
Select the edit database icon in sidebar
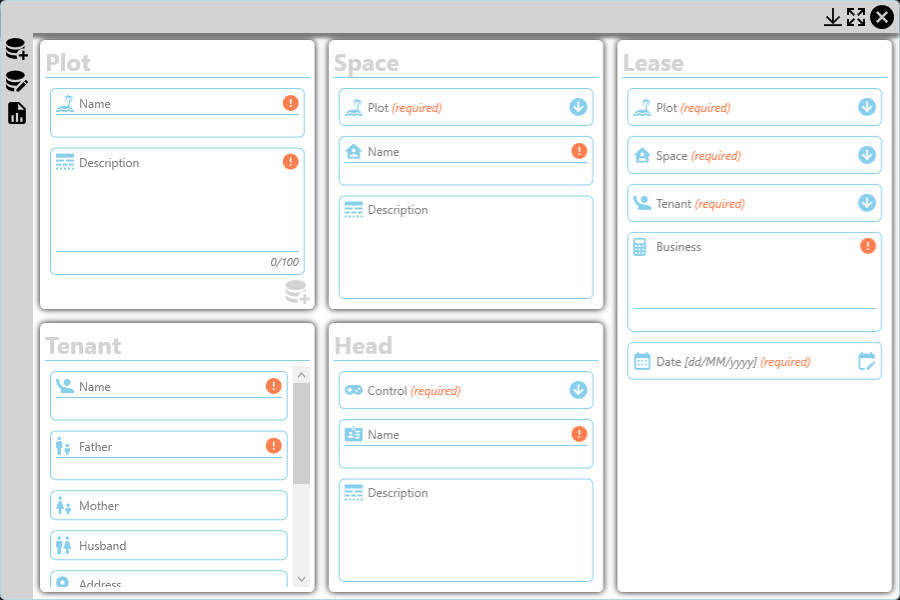15,80
